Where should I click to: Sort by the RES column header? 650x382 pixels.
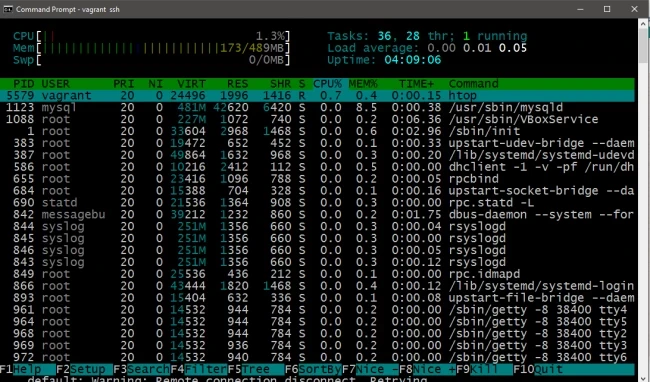coord(238,84)
